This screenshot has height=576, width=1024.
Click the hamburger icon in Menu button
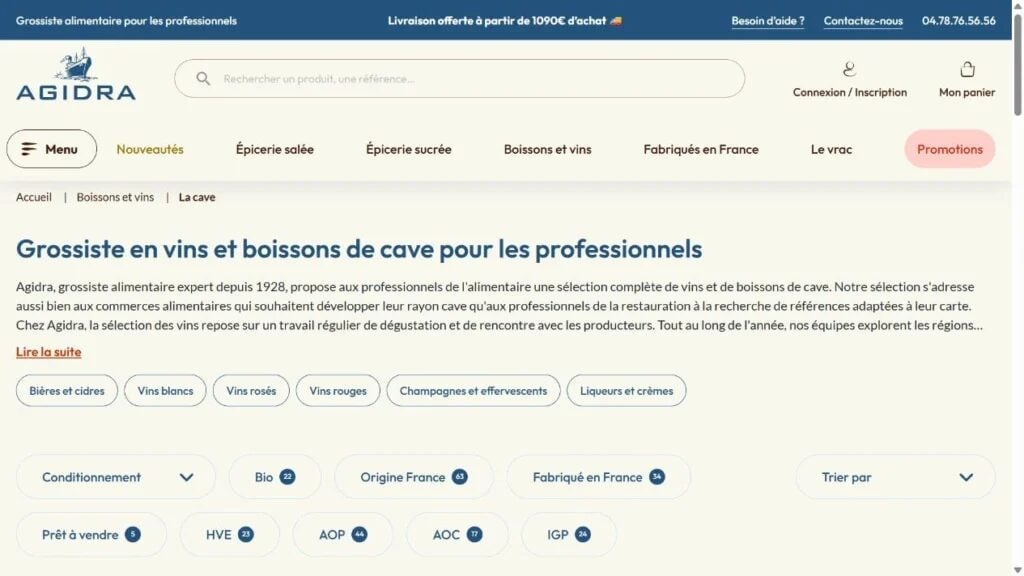[x=29, y=149]
